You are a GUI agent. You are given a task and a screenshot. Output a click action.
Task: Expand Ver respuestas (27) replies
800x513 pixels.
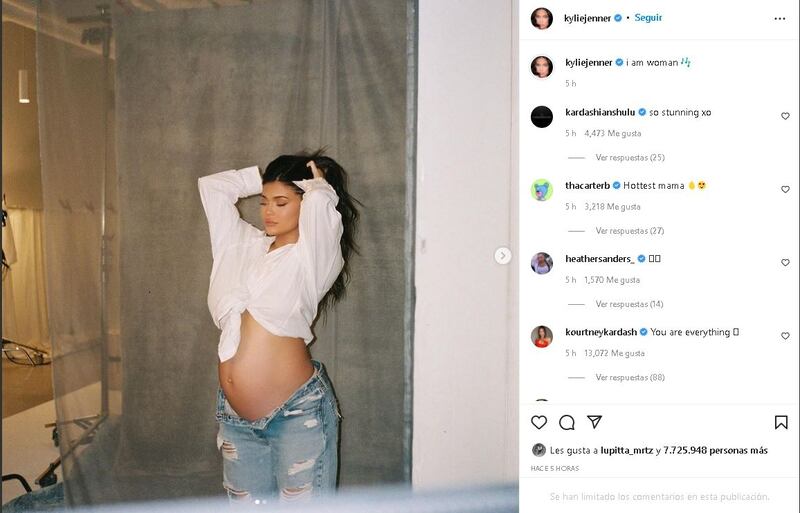pos(630,231)
